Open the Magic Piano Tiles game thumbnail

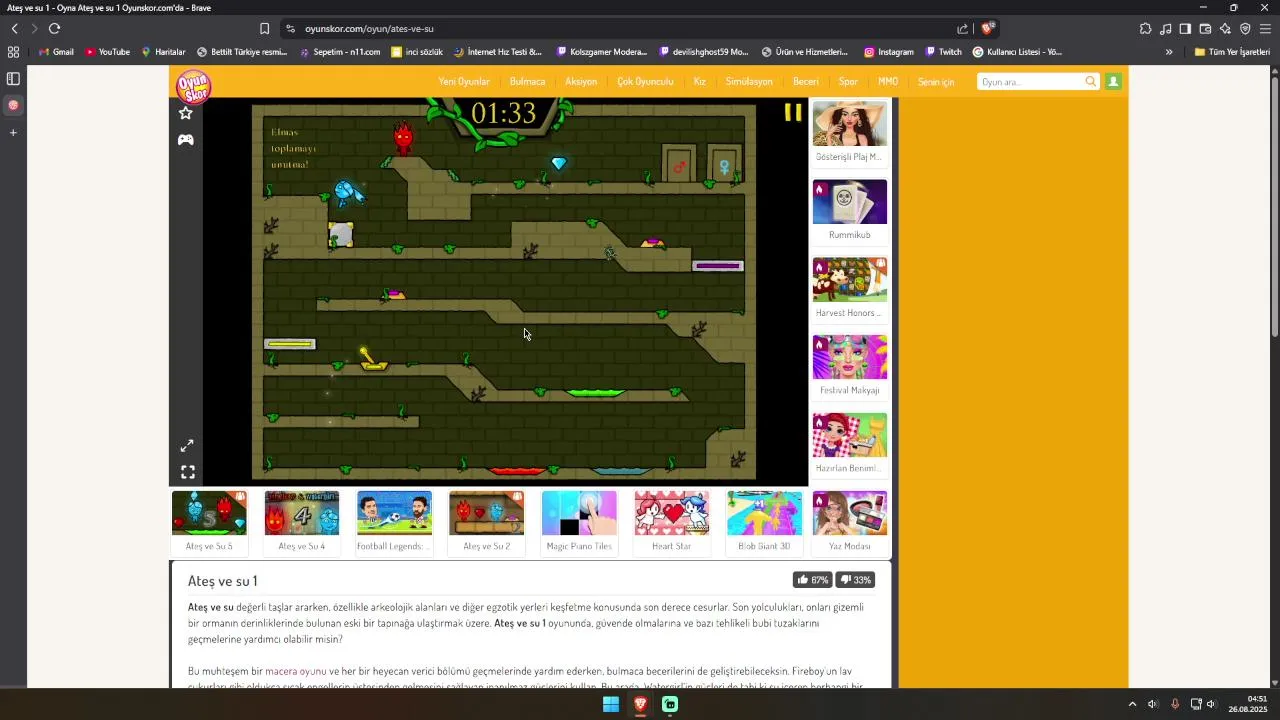click(579, 521)
